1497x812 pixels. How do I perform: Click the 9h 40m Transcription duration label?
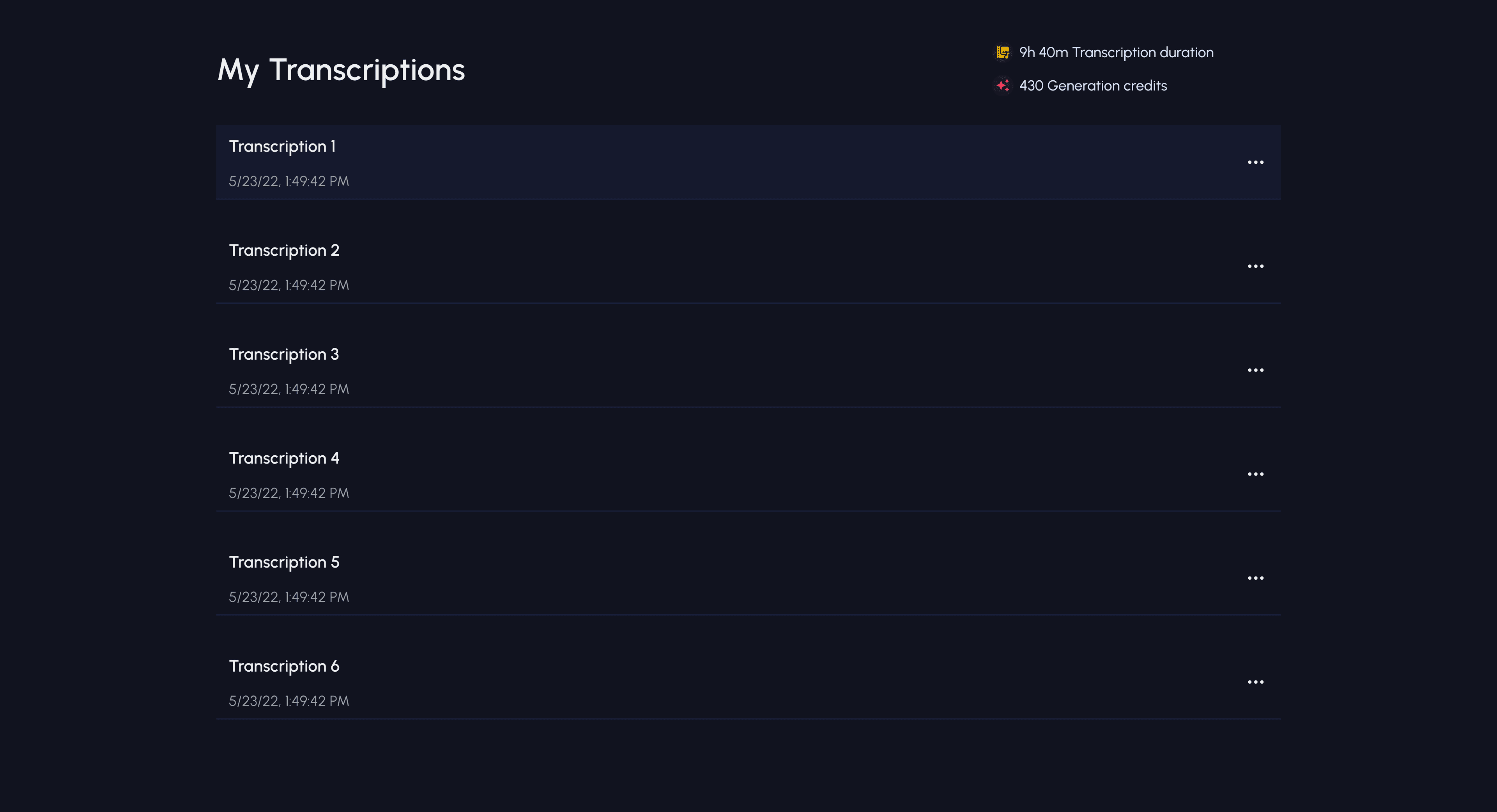1116,52
